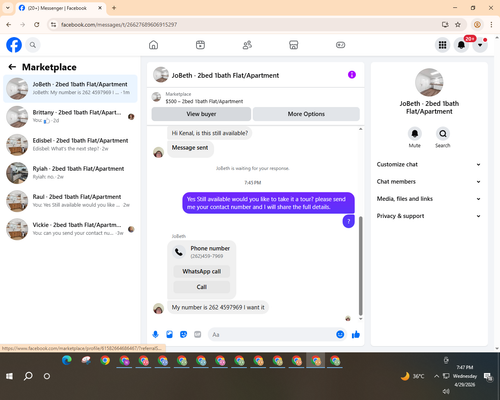The height and width of the screenshot is (400, 500).
Task: Open the Friends icon in top navigation
Action: click(x=247, y=45)
